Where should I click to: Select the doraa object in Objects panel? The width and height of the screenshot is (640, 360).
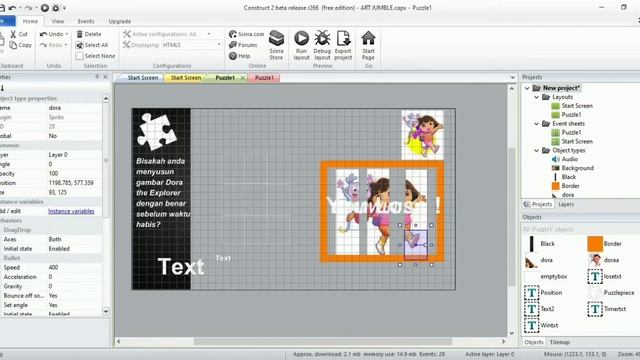point(603,260)
